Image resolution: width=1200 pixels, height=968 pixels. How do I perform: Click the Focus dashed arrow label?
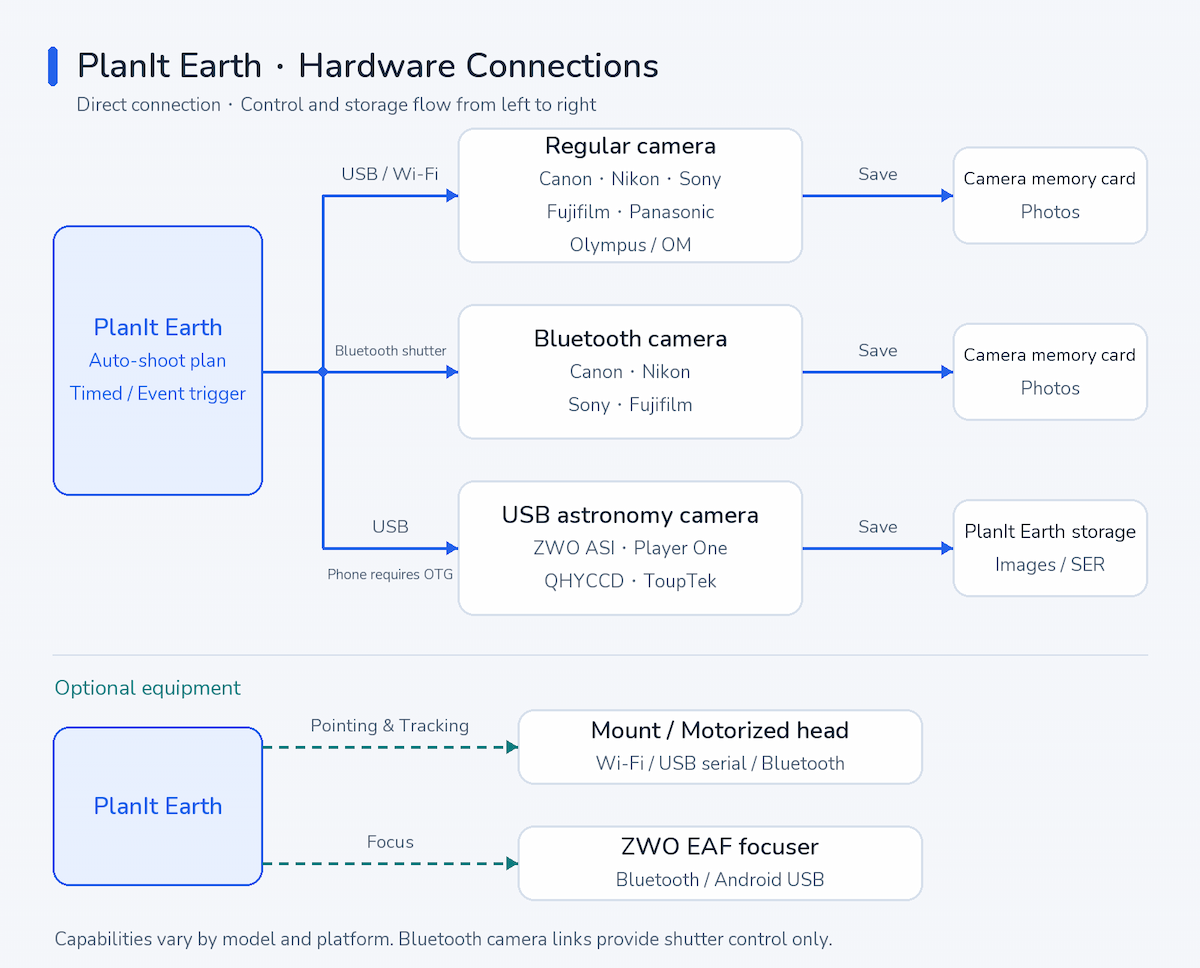390,842
